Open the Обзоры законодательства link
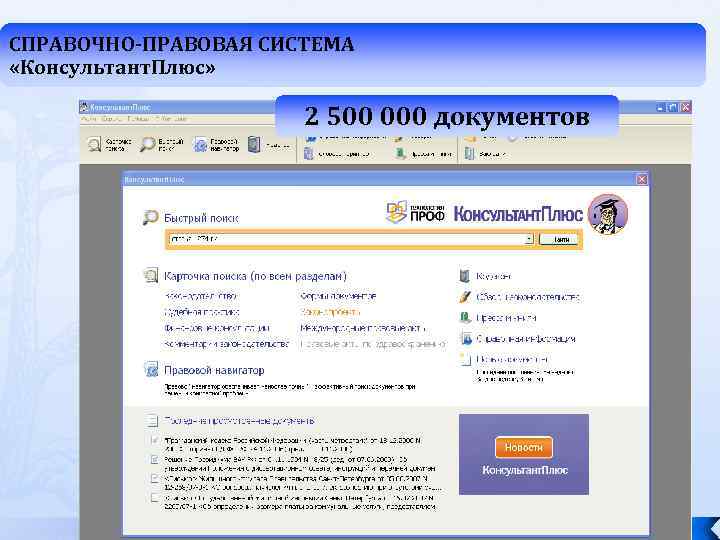This screenshot has height=540, width=720. click(x=528, y=297)
